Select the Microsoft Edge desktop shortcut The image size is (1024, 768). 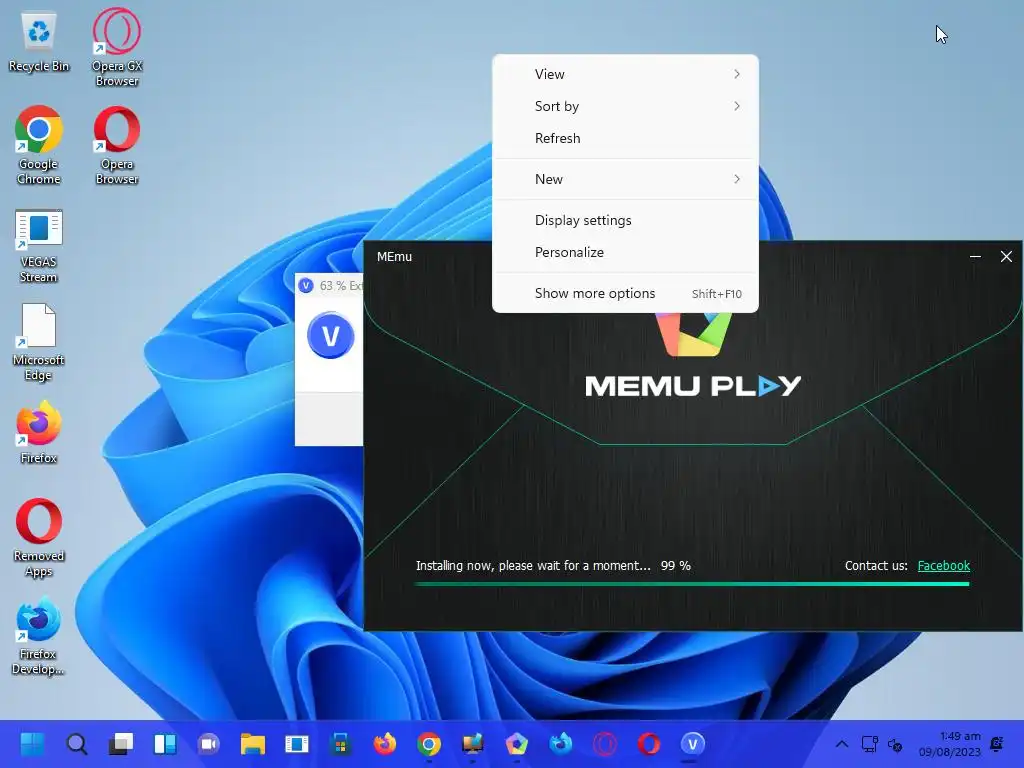tap(39, 342)
